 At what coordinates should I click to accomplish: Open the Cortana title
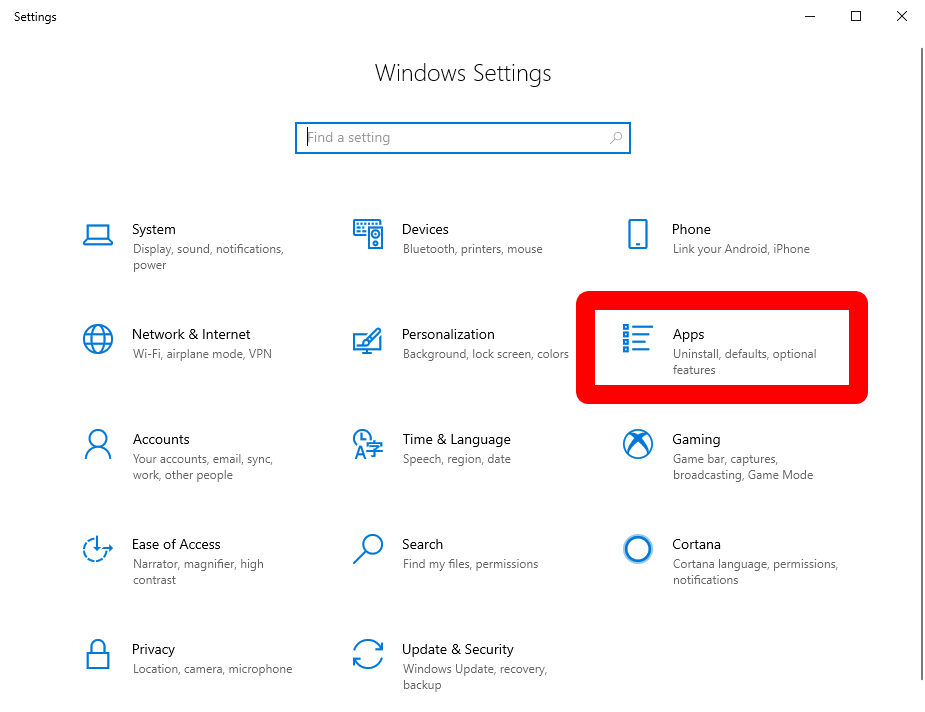click(696, 544)
